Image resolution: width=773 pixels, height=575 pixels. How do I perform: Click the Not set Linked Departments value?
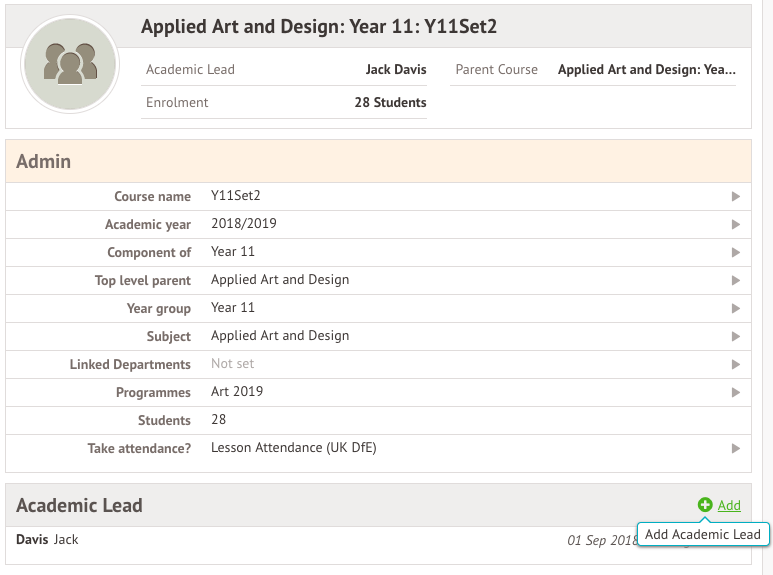232,364
